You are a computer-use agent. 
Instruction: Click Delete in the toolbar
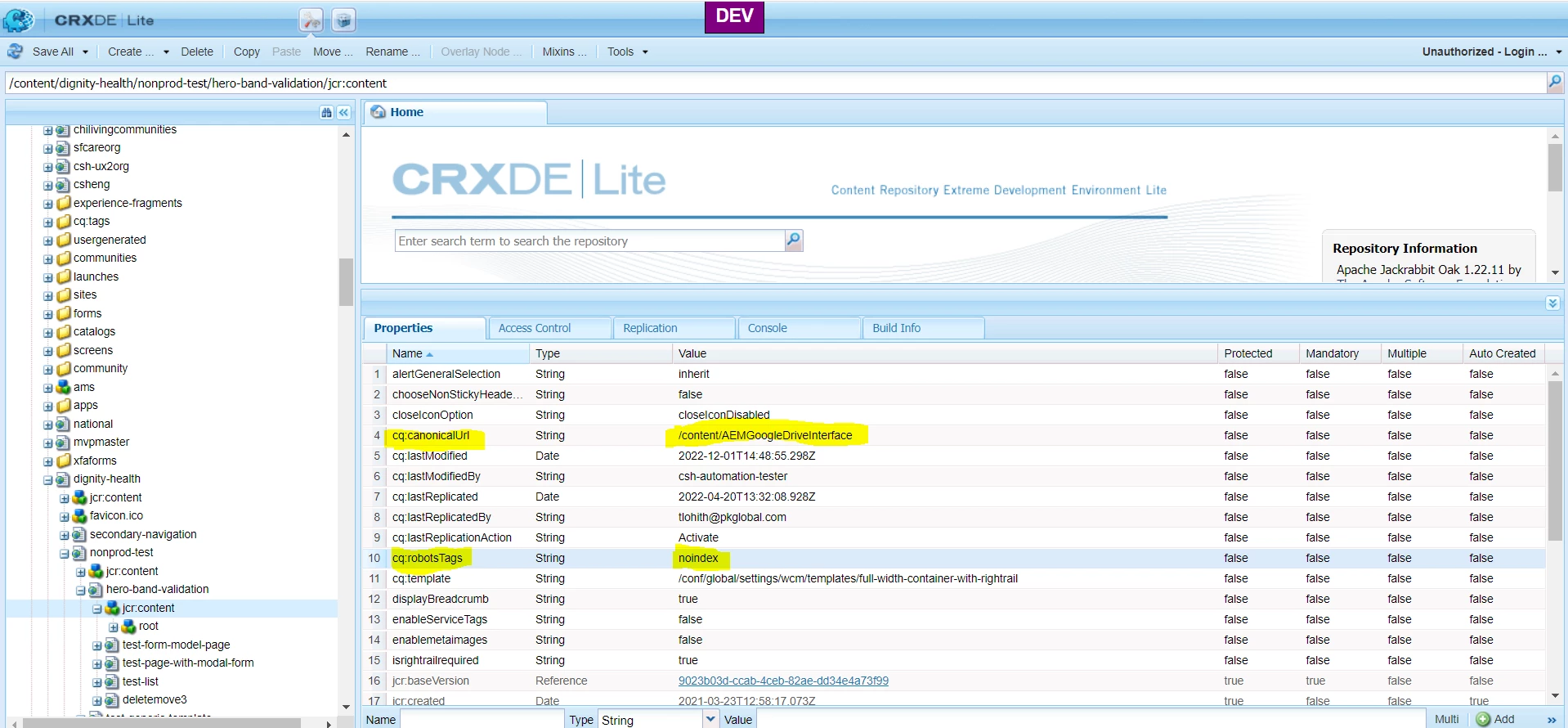[197, 52]
